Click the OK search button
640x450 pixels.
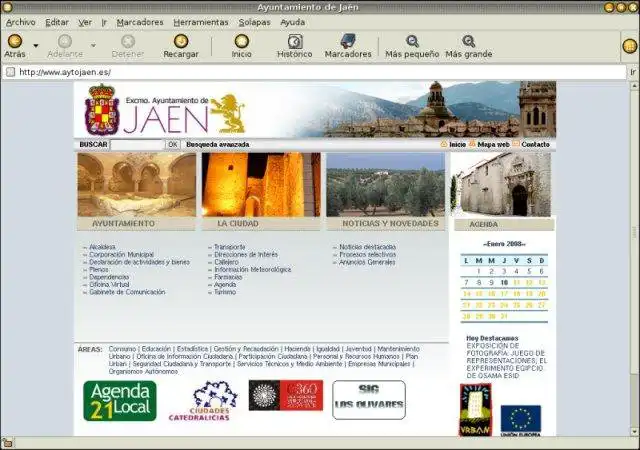point(173,145)
